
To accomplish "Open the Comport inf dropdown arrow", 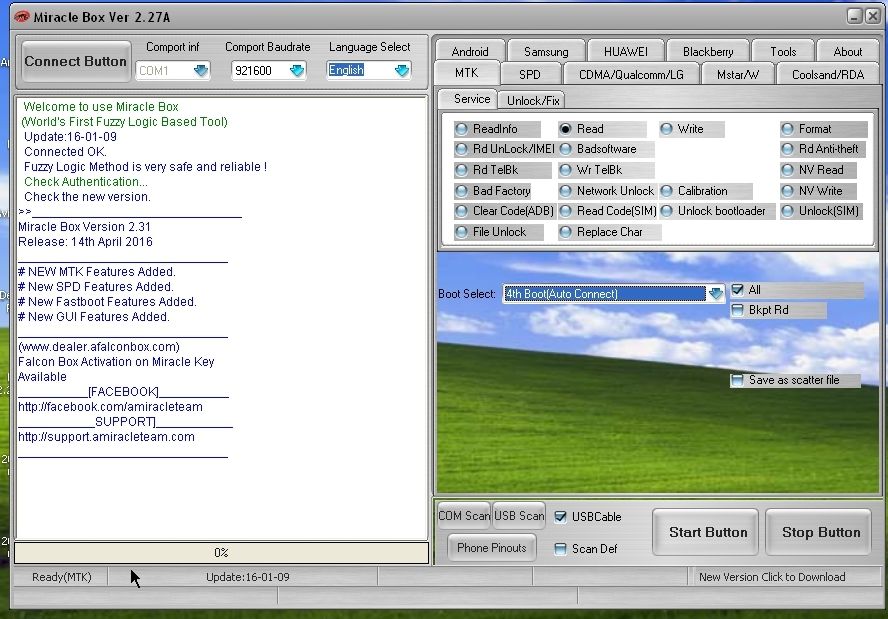I will tap(201, 71).
